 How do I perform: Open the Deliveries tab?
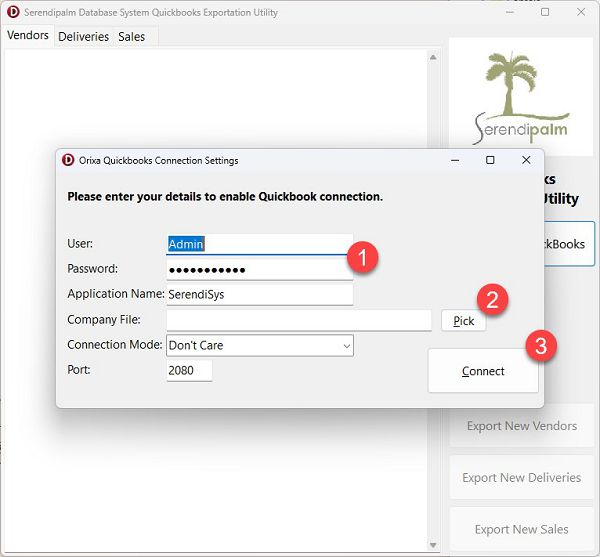click(x=83, y=37)
